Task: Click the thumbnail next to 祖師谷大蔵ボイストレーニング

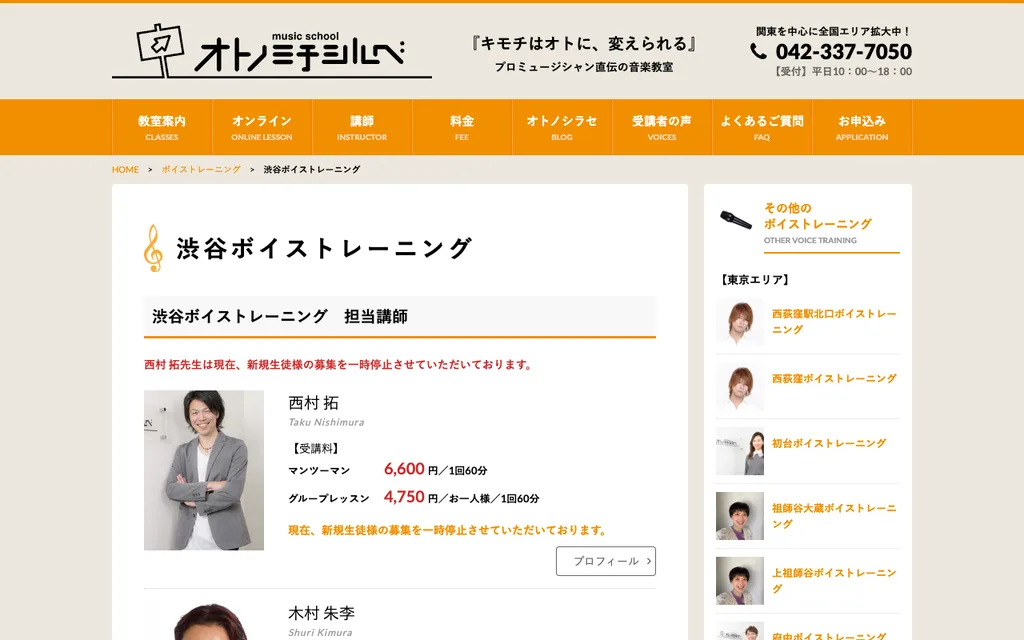Action: coord(740,515)
